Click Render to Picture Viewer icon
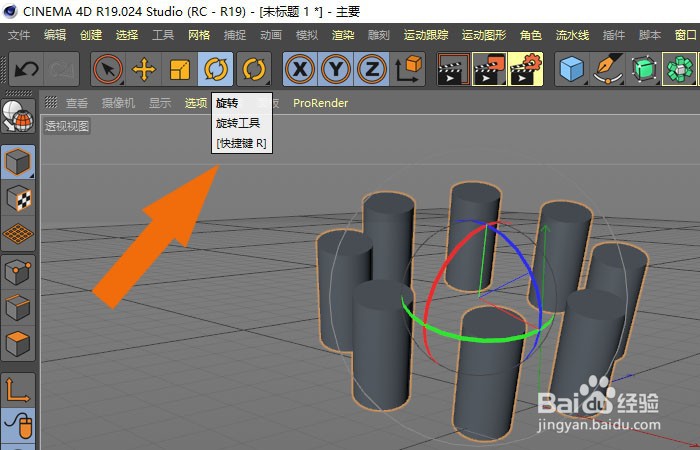The height and width of the screenshot is (450, 700). tap(489, 69)
